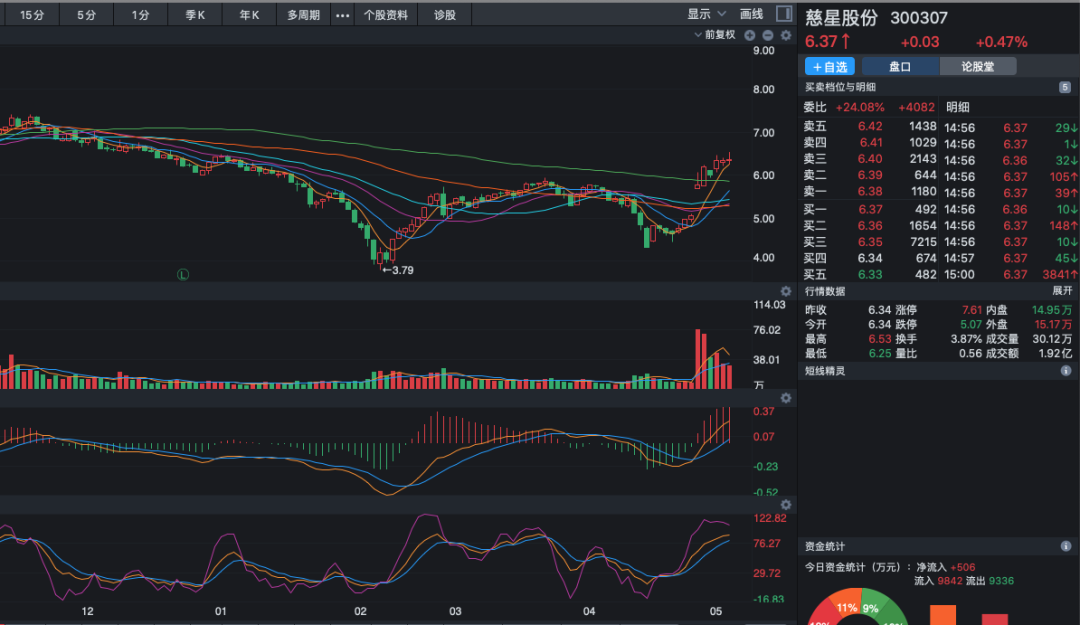Screen dimensions: 1080x625
Task: Open 诊股 stock diagnosis
Action: [x=445, y=14]
